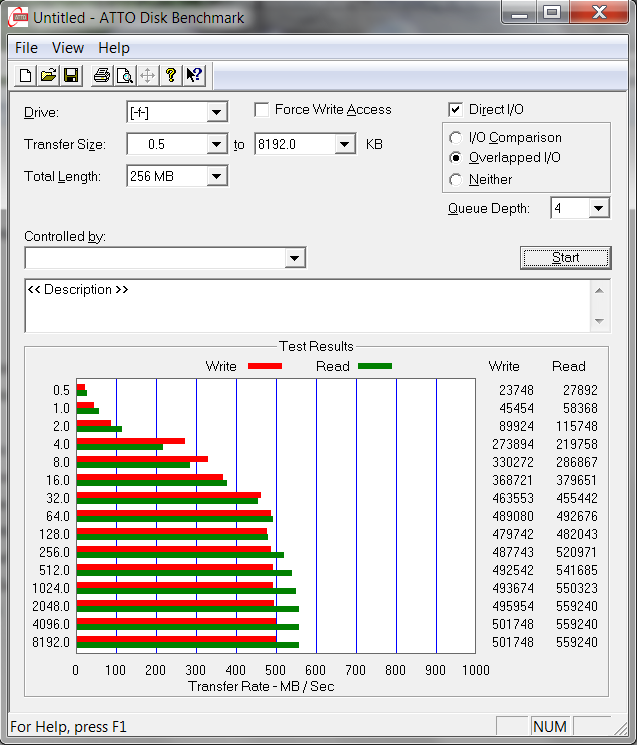Save benchmark results with the floppy disk icon

(x=71, y=75)
